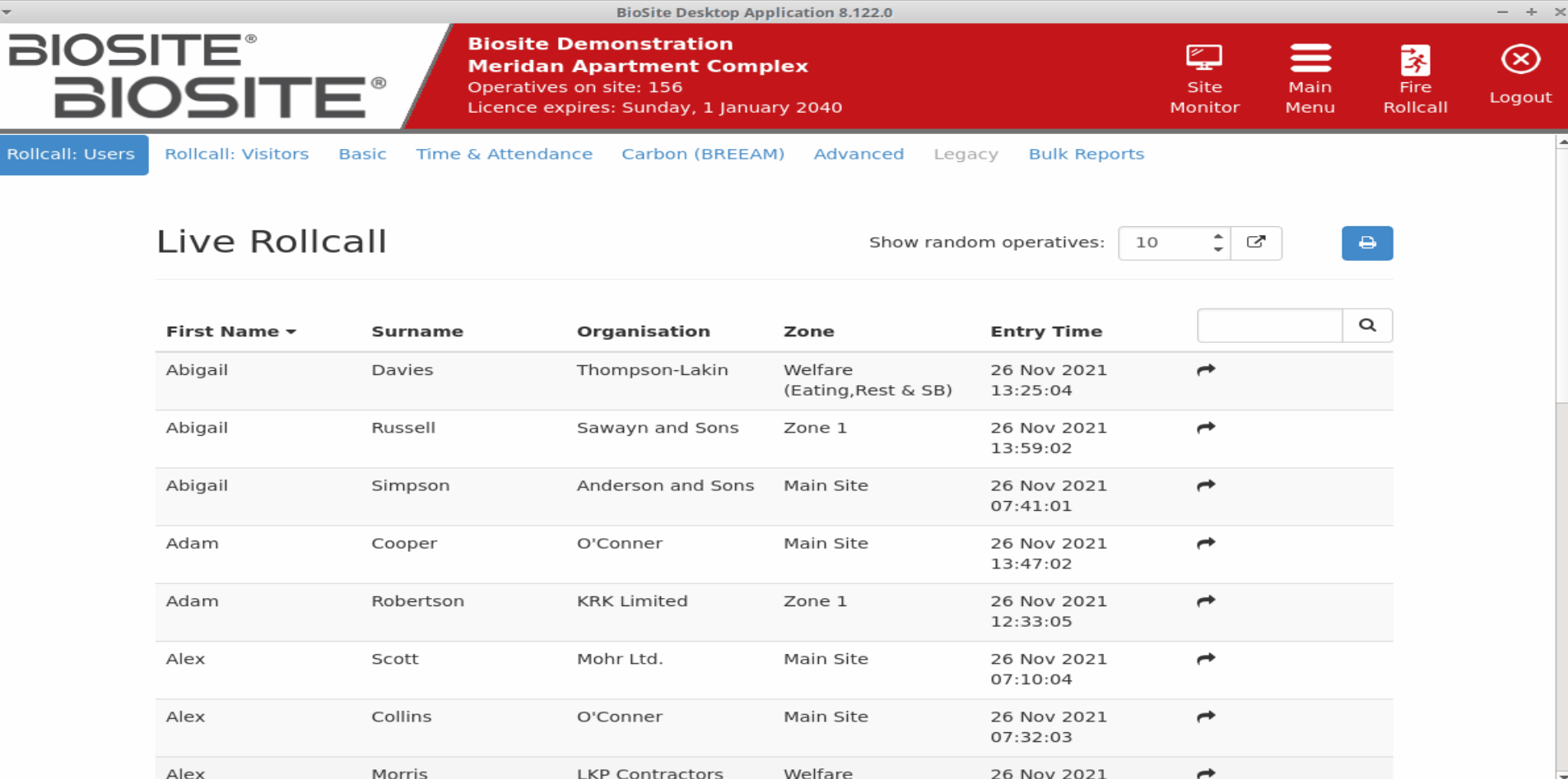1568x779 pixels.
Task: Print the live rollcall list
Action: pyautogui.click(x=1367, y=243)
